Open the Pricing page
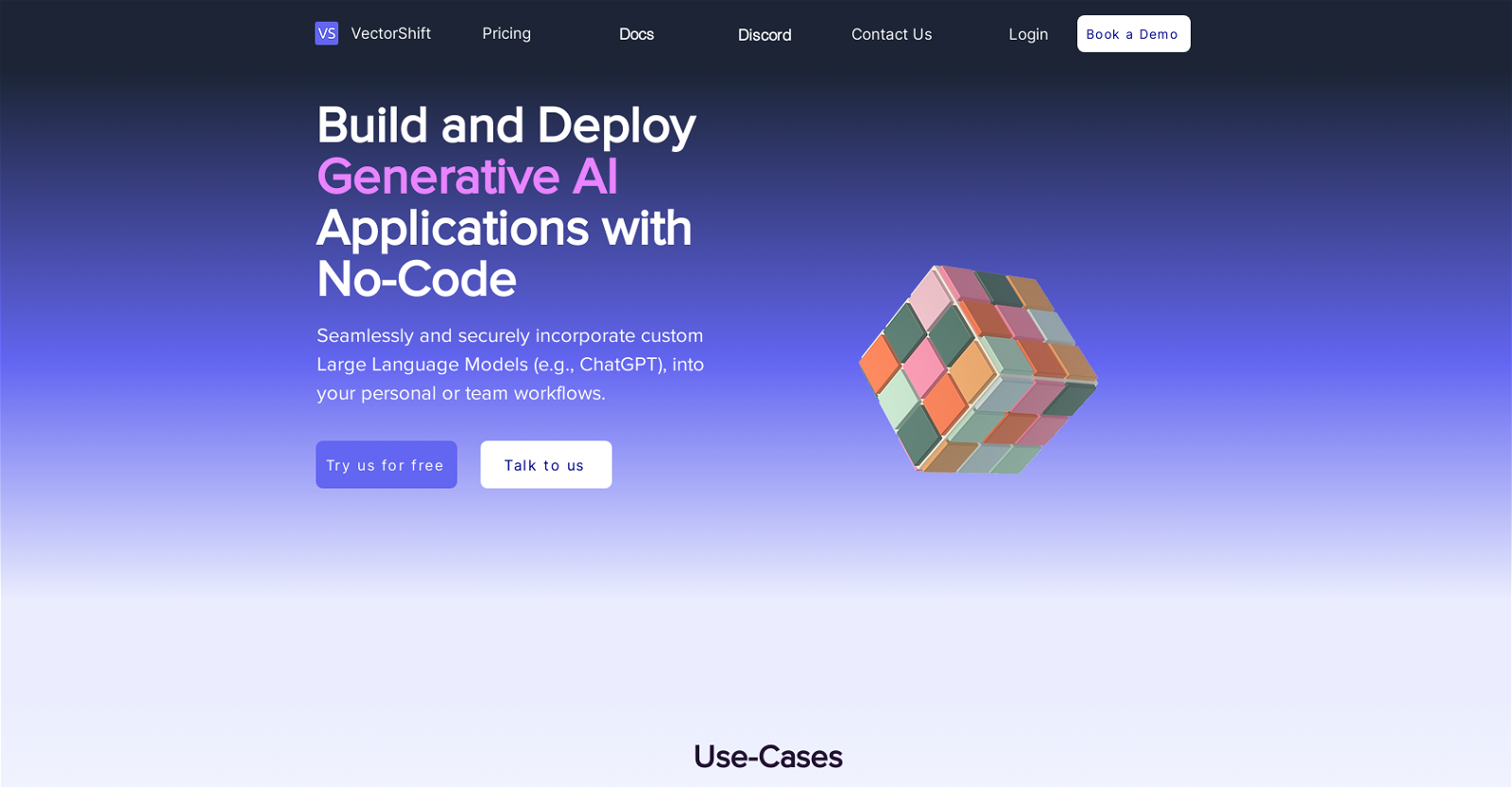Screen dimensions: 1512x788 click(507, 34)
